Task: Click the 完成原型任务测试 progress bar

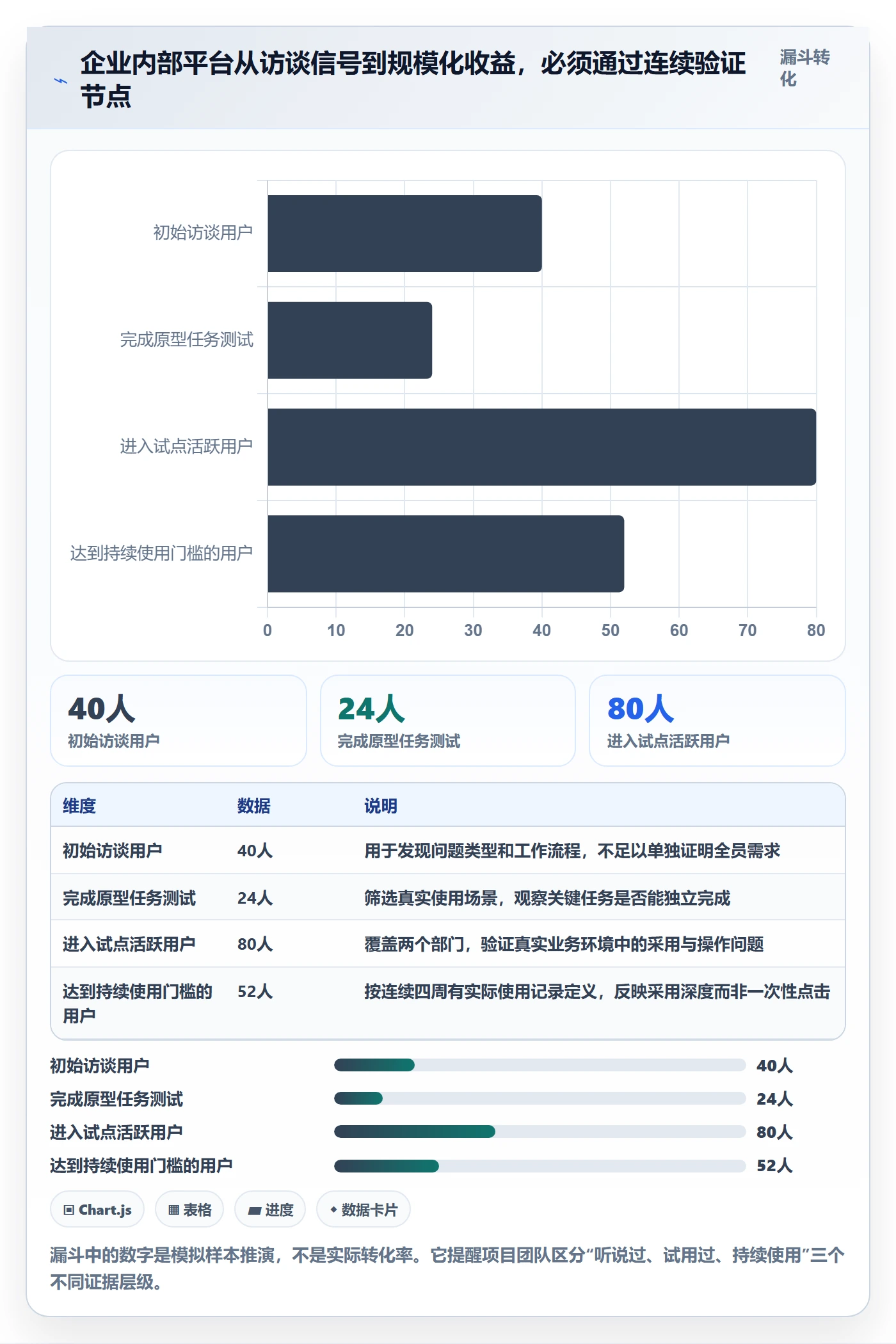Action: pyautogui.click(x=540, y=1098)
